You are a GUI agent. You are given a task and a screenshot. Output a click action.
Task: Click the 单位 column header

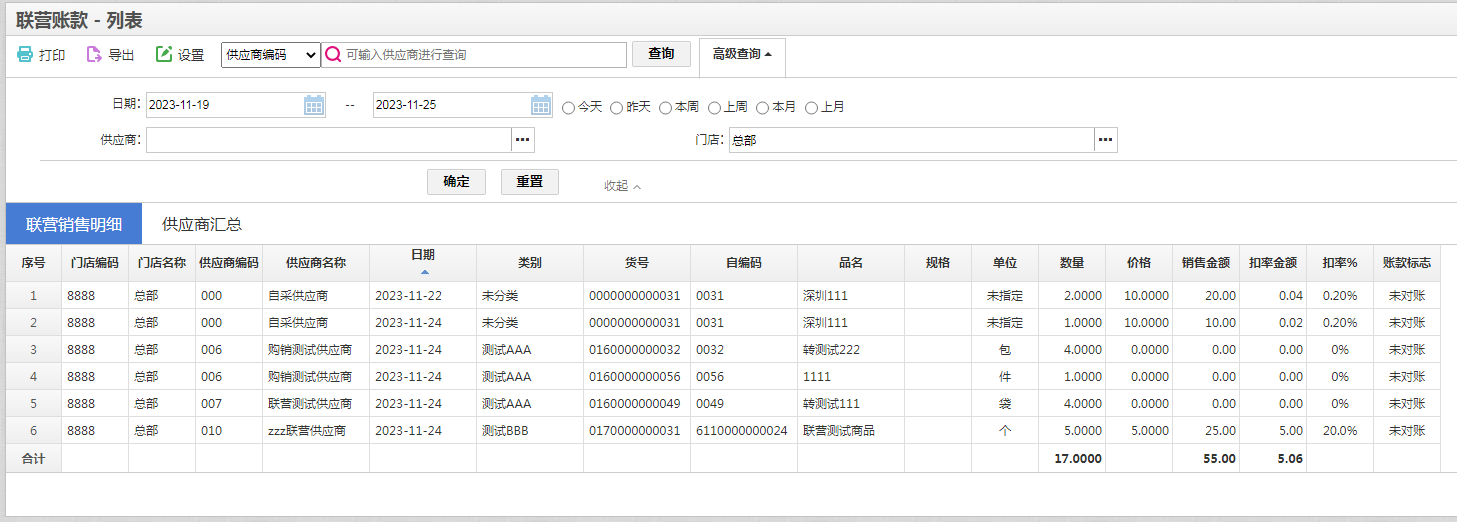pos(1005,263)
